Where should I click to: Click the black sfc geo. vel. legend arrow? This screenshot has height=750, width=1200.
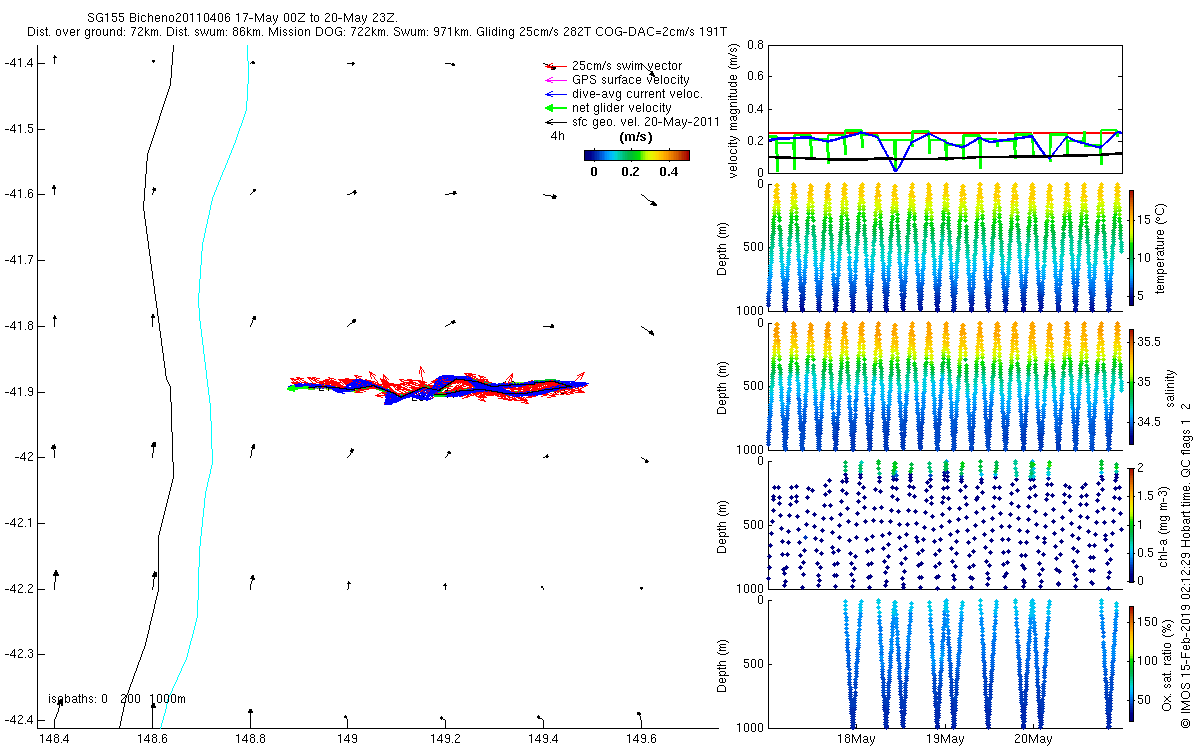pos(553,121)
